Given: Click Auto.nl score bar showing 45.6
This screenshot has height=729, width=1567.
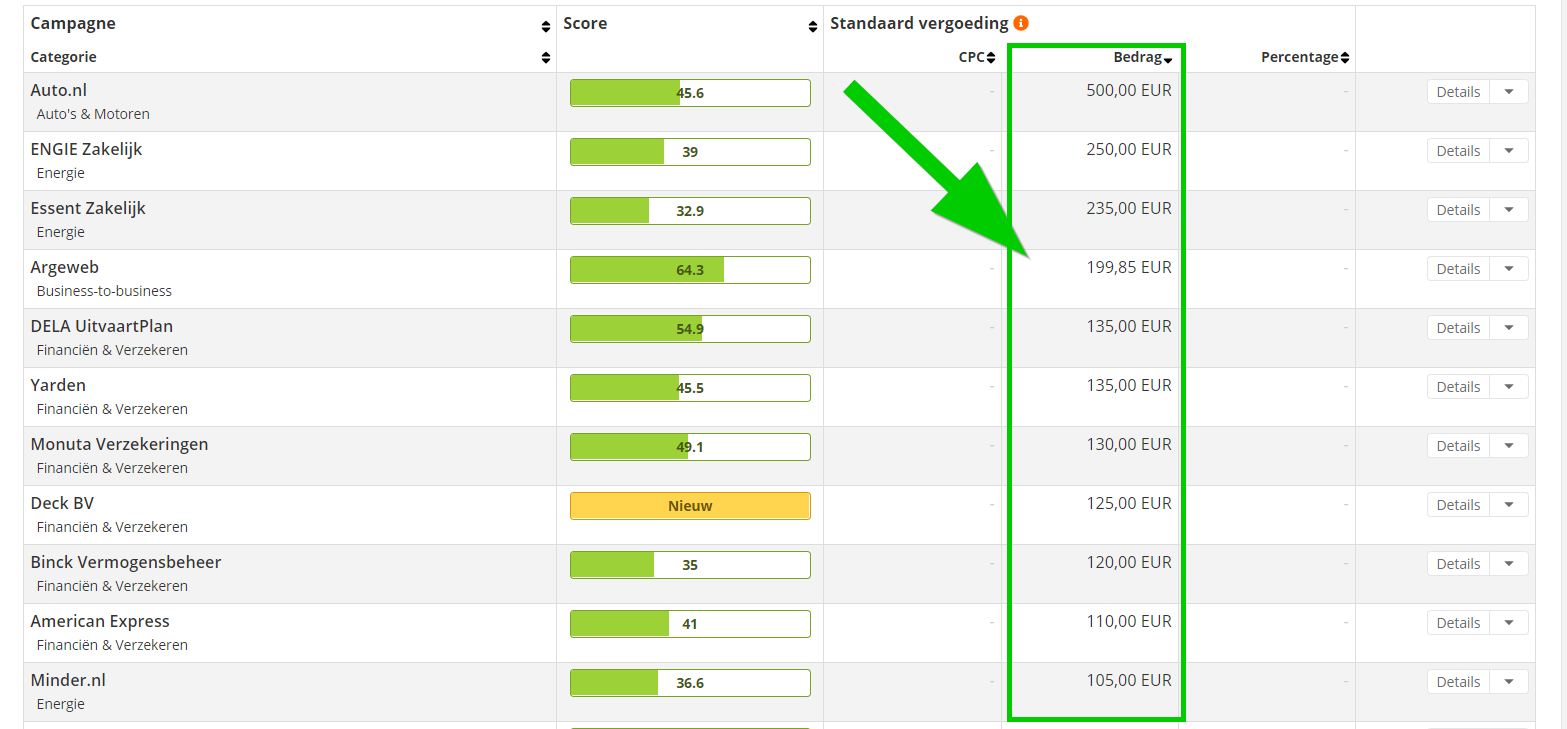Looking at the screenshot, I should click(690, 93).
